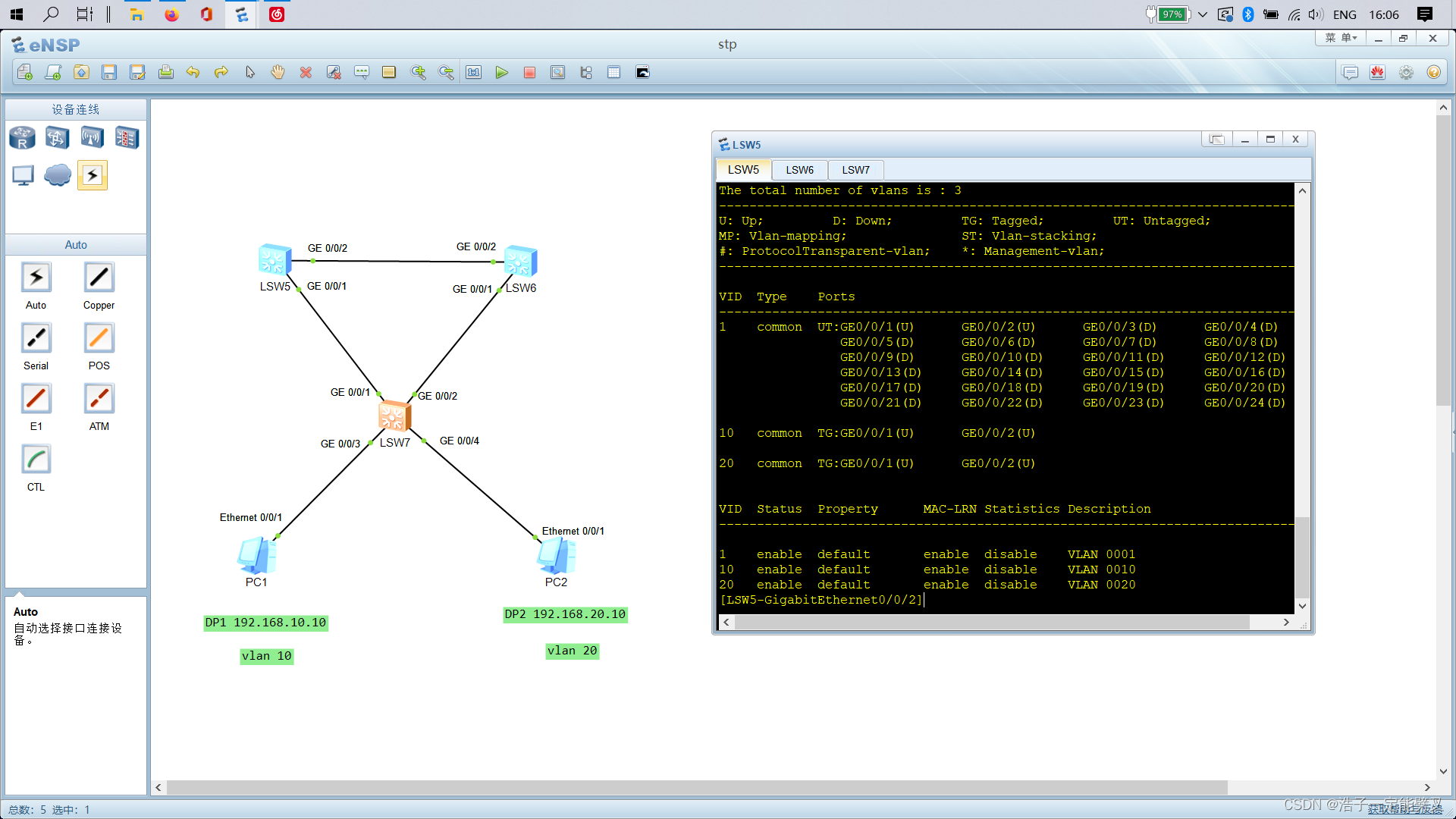The width and height of the screenshot is (1456, 819).
Task: Select the firewall device category icon
Action: pos(127,138)
